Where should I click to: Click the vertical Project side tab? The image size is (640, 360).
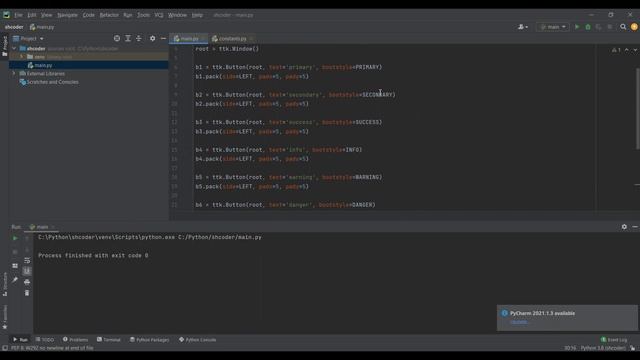click(x=4, y=46)
